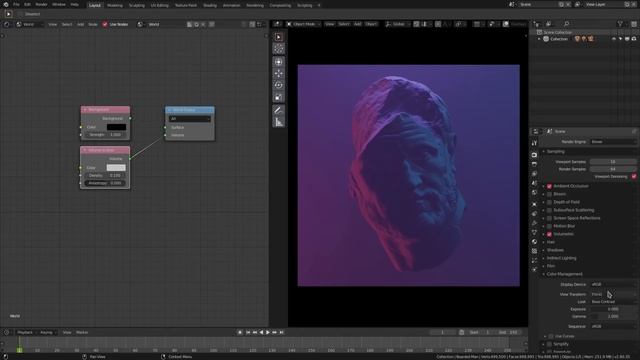Select the Select Box tool in viewport toolbar
Screen dimensions: 640x360
279,37
